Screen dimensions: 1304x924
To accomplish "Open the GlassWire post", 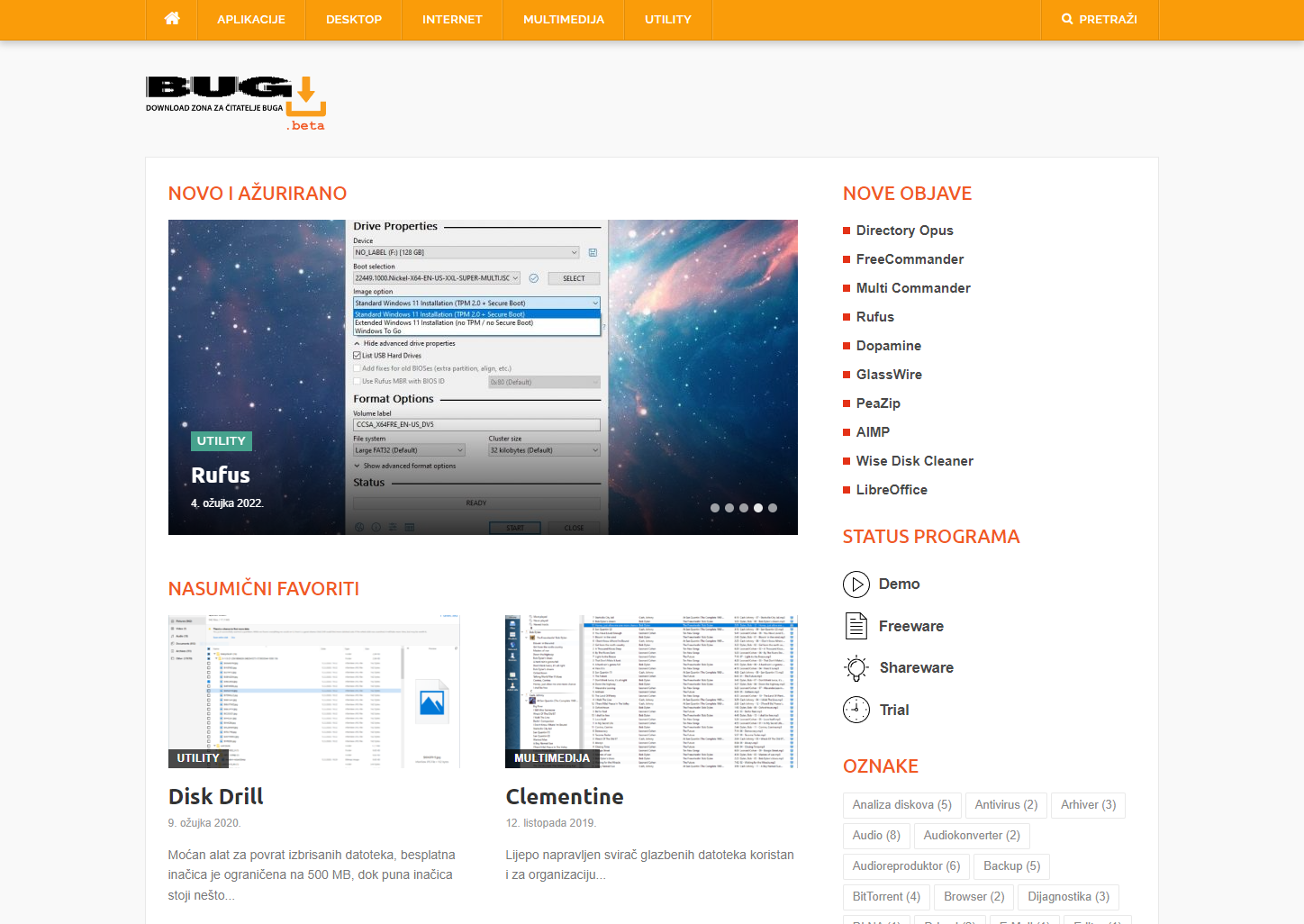I will coord(889,375).
